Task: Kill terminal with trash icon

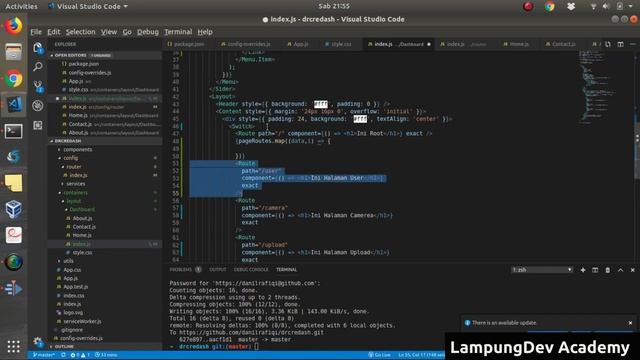Action: pyautogui.click(x=607, y=270)
